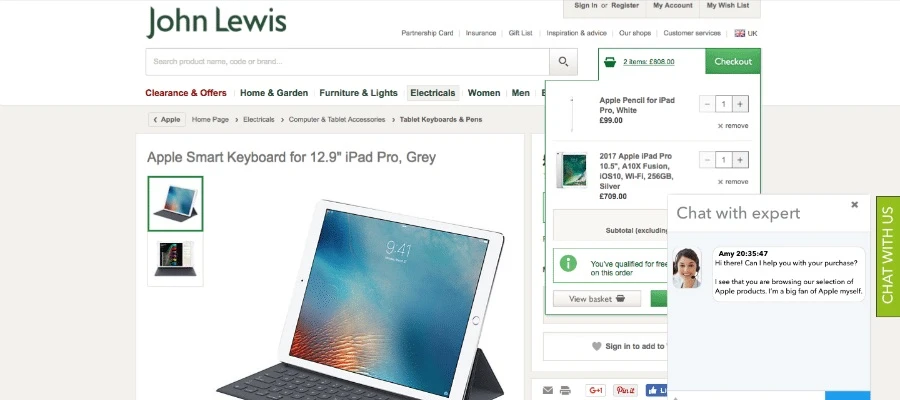Increase iPad Pro quantity with plus
The width and height of the screenshot is (900, 400).
click(740, 160)
